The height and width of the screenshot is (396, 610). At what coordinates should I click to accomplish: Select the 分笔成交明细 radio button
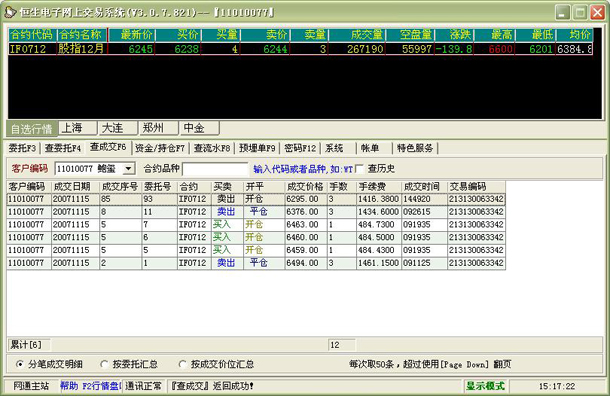(x=19, y=364)
